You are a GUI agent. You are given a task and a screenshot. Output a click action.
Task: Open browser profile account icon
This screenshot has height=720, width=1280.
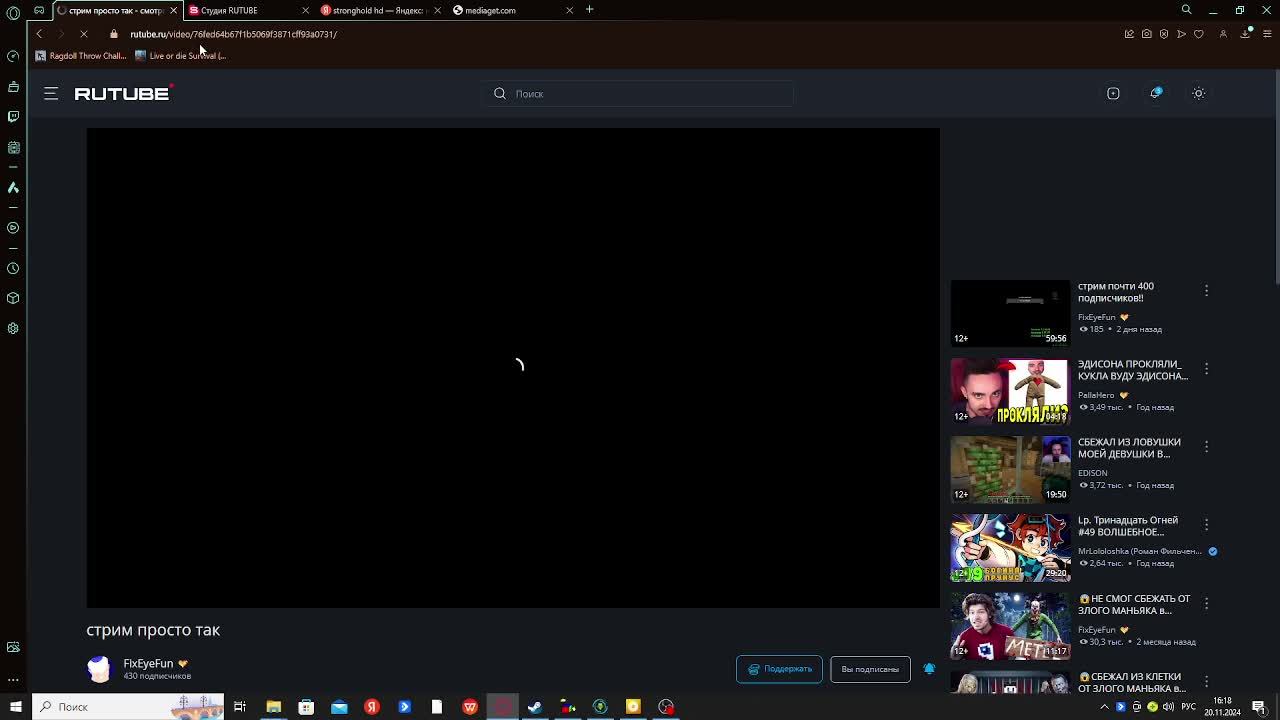pyautogui.click(x=1223, y=34)
